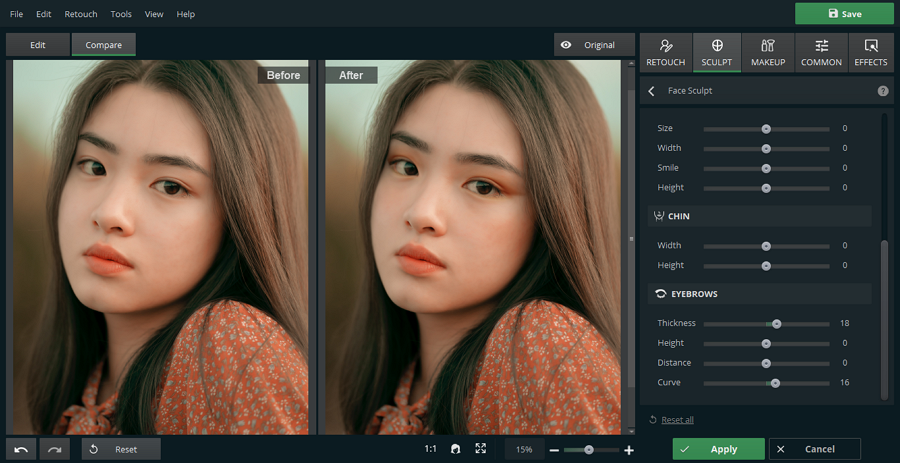This screenshot has height=463, width=900.
Task: Open the Retouch menu in menu bar
Action: (81, 14)
